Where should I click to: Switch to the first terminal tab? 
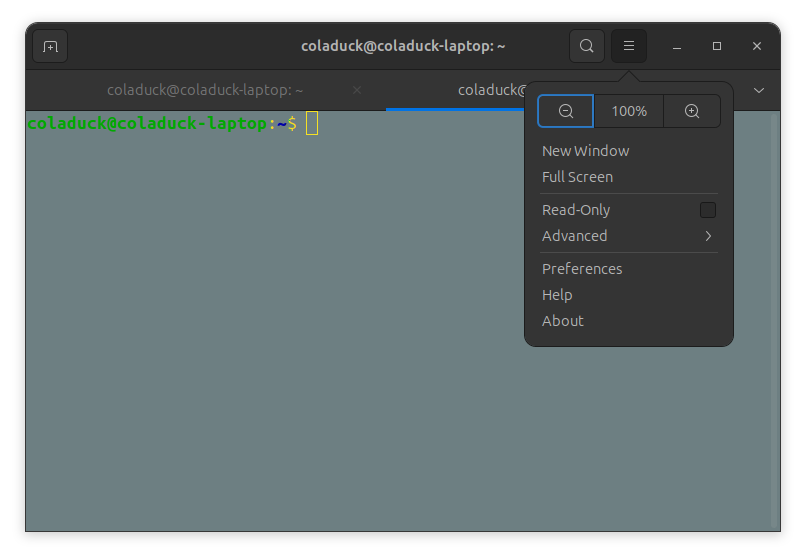click(x=205, y=90)
